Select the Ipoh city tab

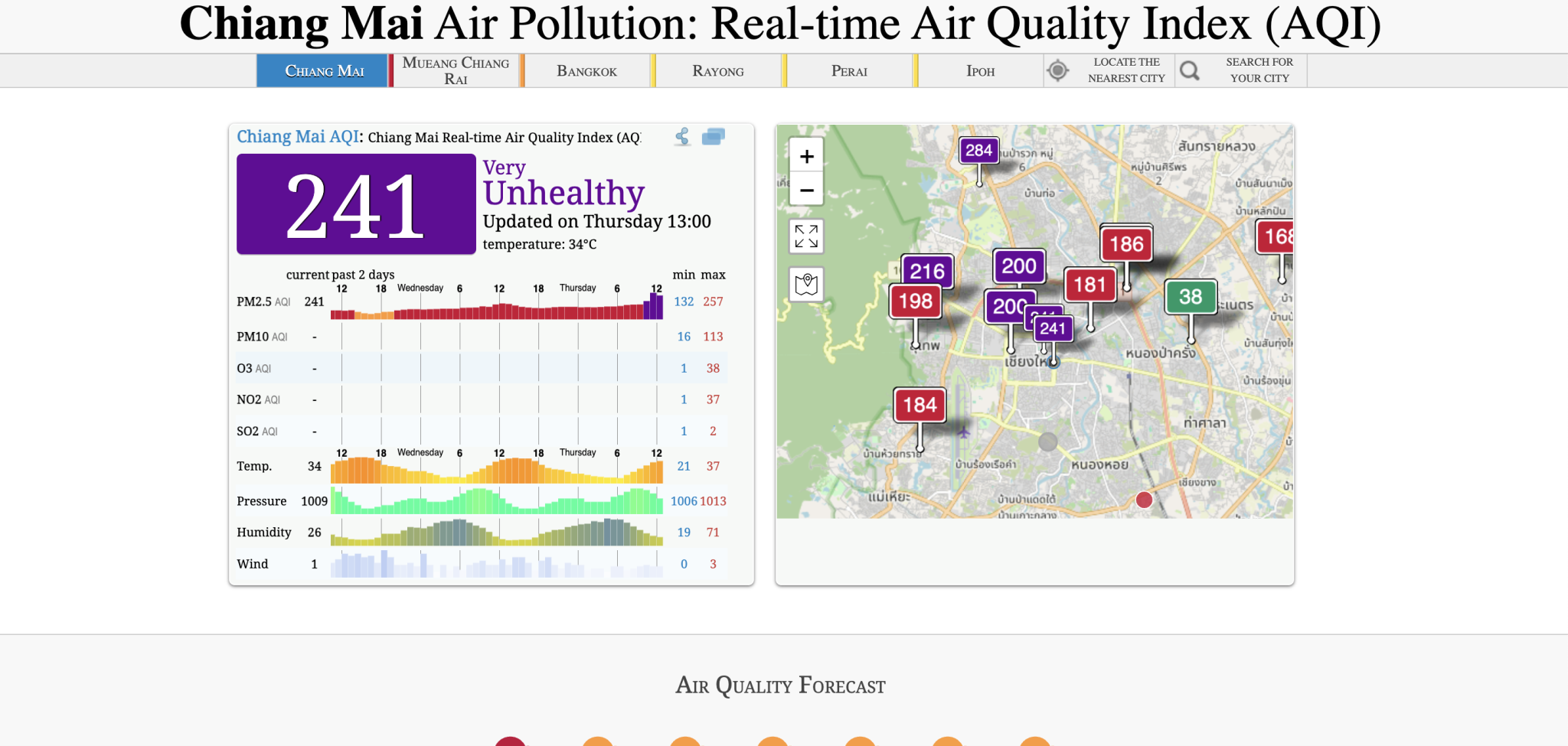[980, 71]
